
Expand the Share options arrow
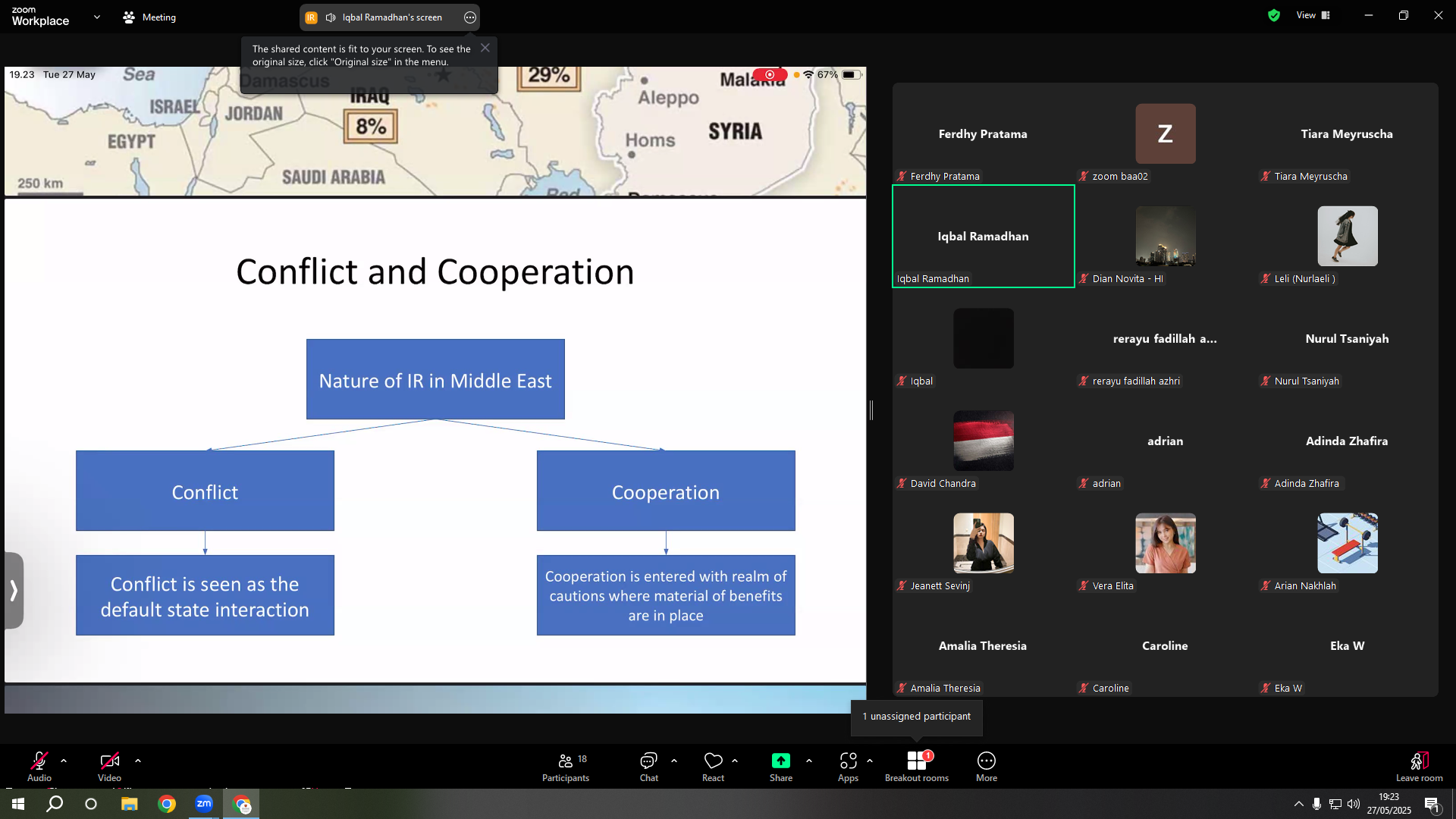809,760
